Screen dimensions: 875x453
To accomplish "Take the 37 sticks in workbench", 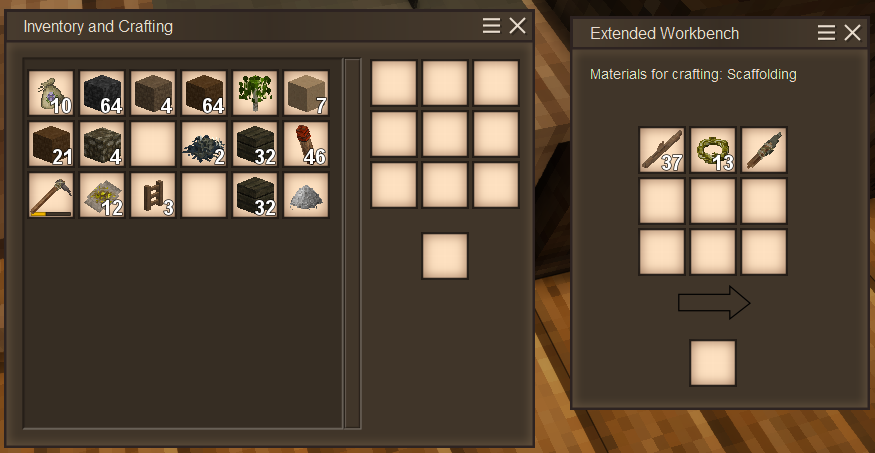I will pos(662,150).
